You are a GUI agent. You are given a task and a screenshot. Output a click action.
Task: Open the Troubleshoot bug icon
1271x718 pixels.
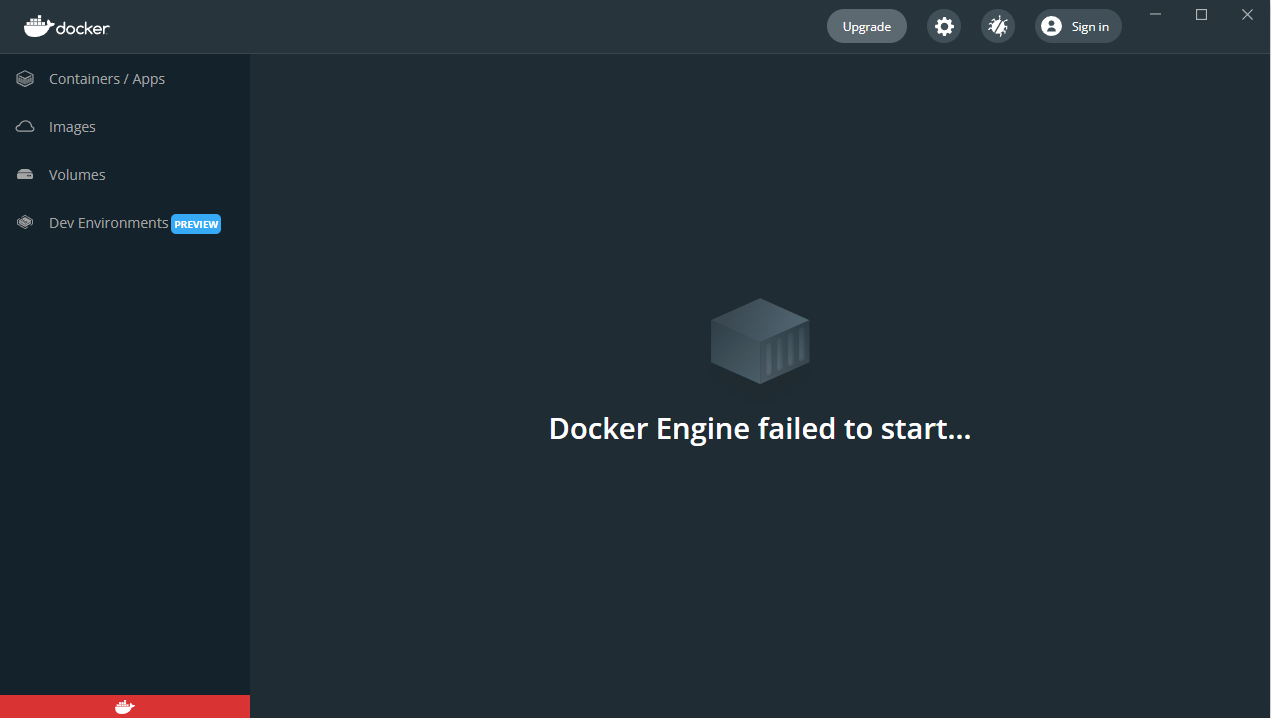998,26
